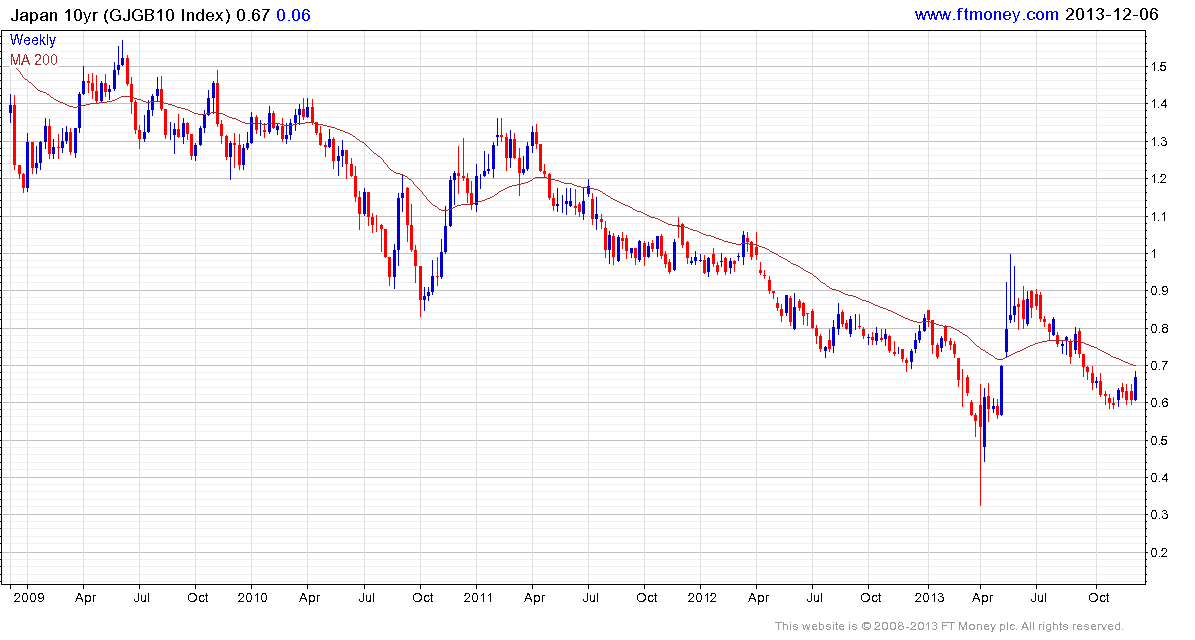Click the 2009 x-axis label
The width and height of the screenshot is (1195, 640).
(29, 598)
